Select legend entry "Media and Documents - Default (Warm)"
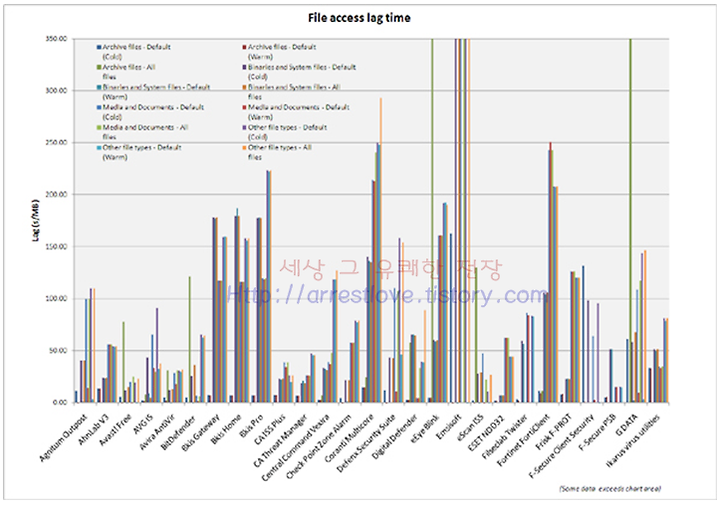The width and height of the screenshot is (720, 506). [296, 112]
